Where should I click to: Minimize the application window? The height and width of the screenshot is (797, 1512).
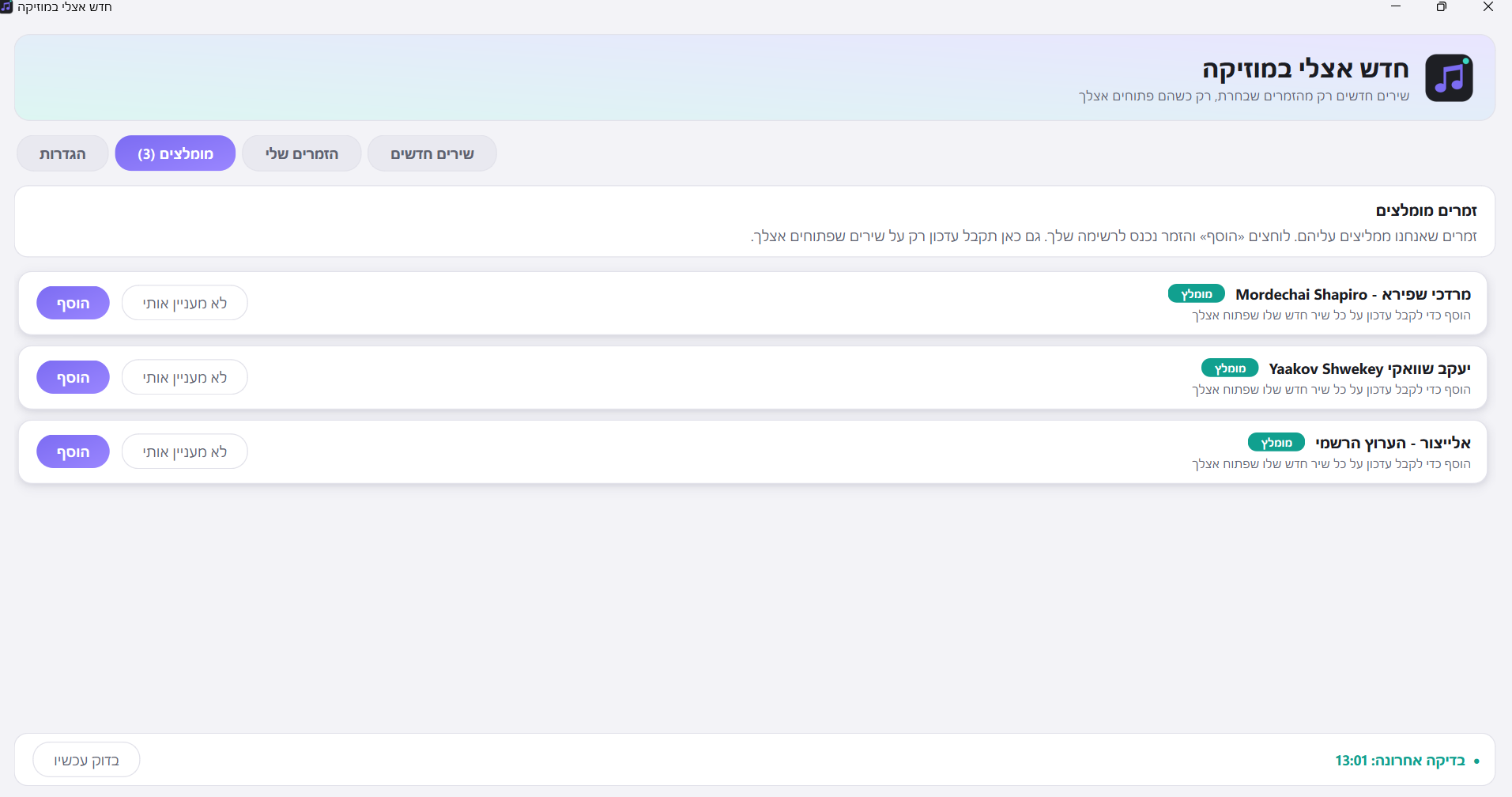(x=1396, y=7)
